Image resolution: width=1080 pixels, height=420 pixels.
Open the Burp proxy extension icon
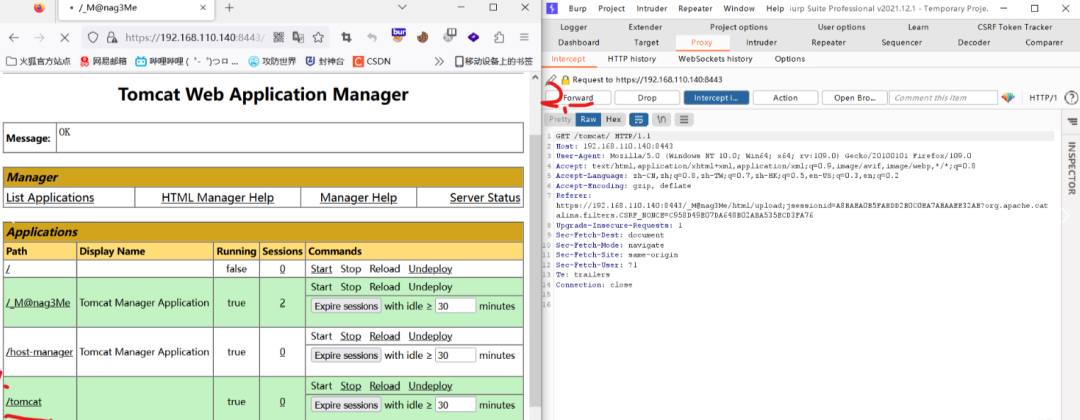click(x=399, y=35)
